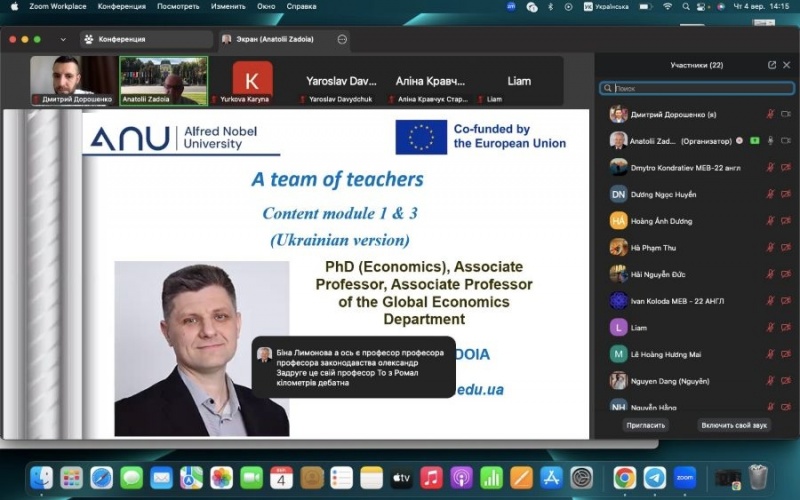Open the Trash in the Dock
This screenshot has height=500, width=800.
pos(758,478)
